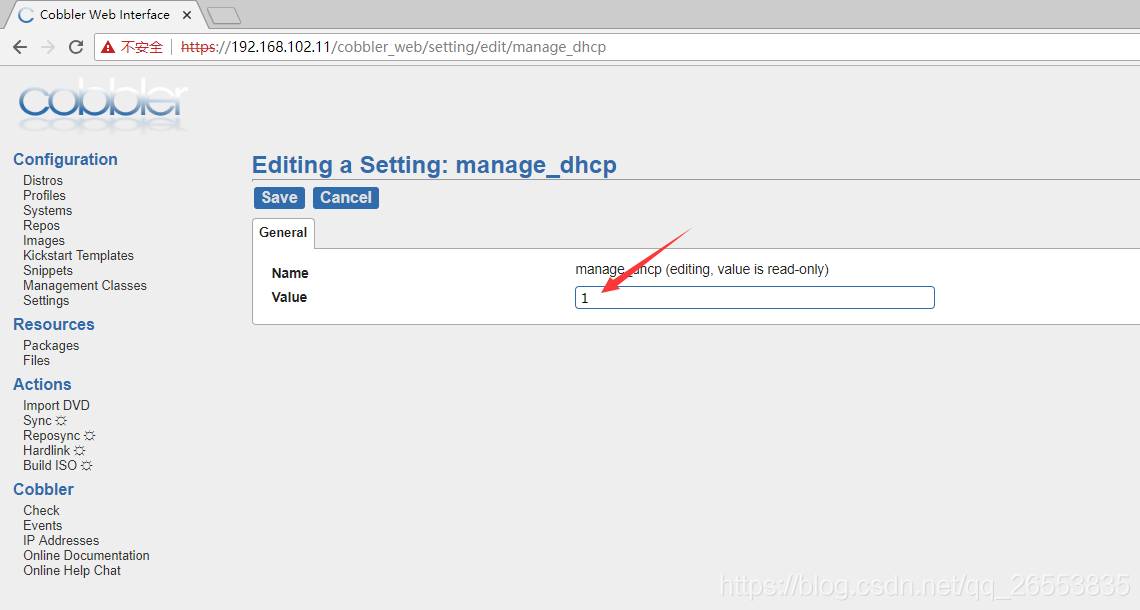Go to Systems page
This screenshot has width=1140, height=610.
(x=47, y=211)
